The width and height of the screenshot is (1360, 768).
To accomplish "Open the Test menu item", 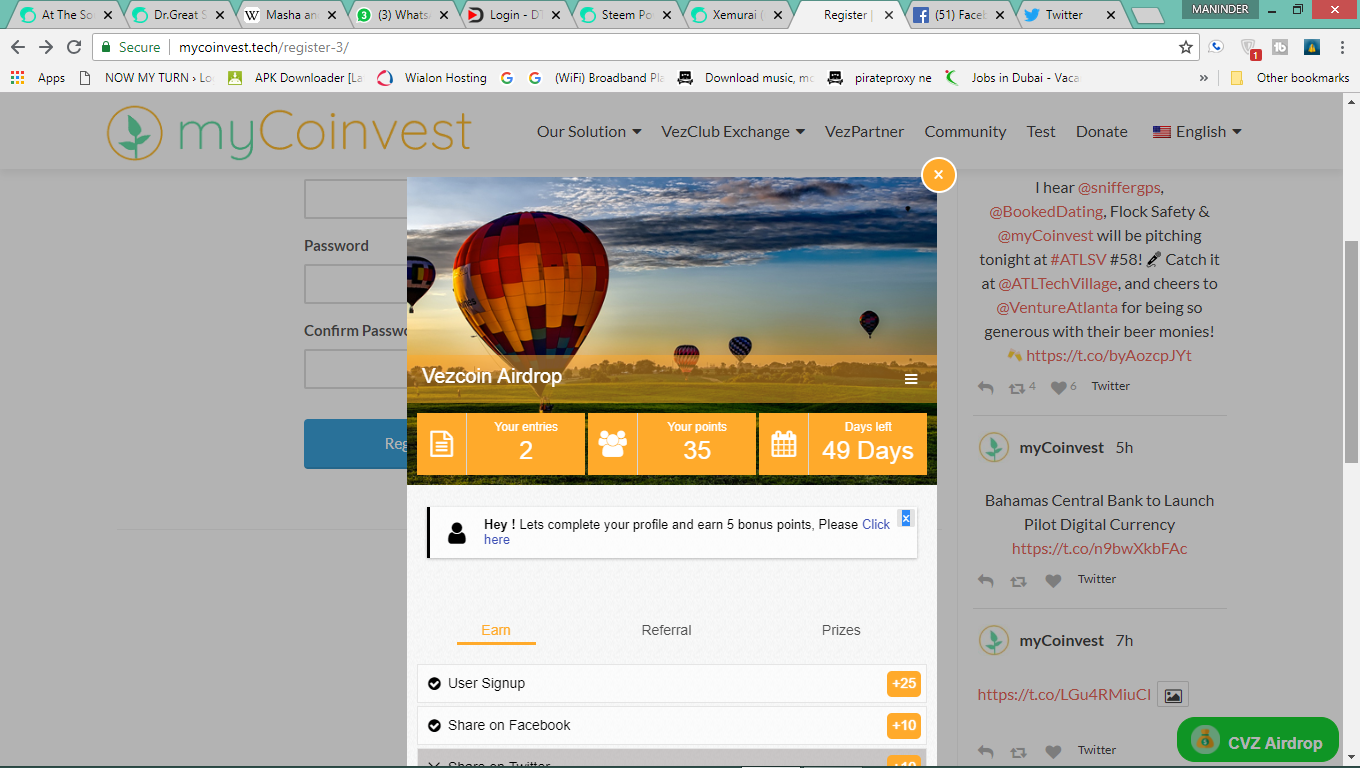I will (1041, 132).
